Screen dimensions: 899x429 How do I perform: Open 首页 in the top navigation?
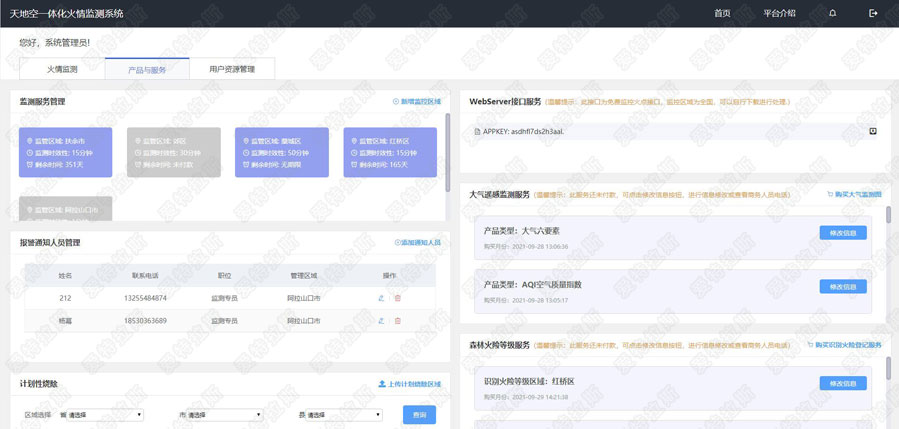[722, 14]
